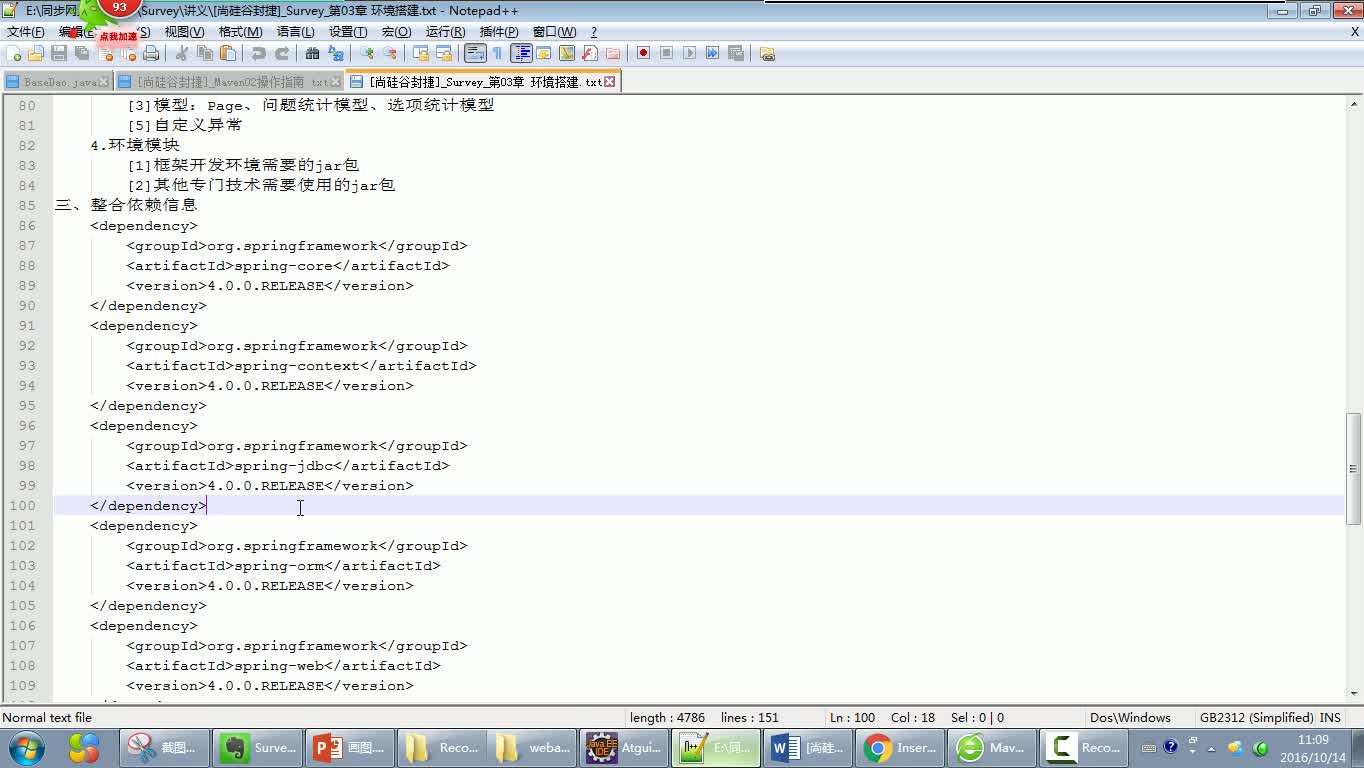Open the Function List panel icon

point(590,54)
